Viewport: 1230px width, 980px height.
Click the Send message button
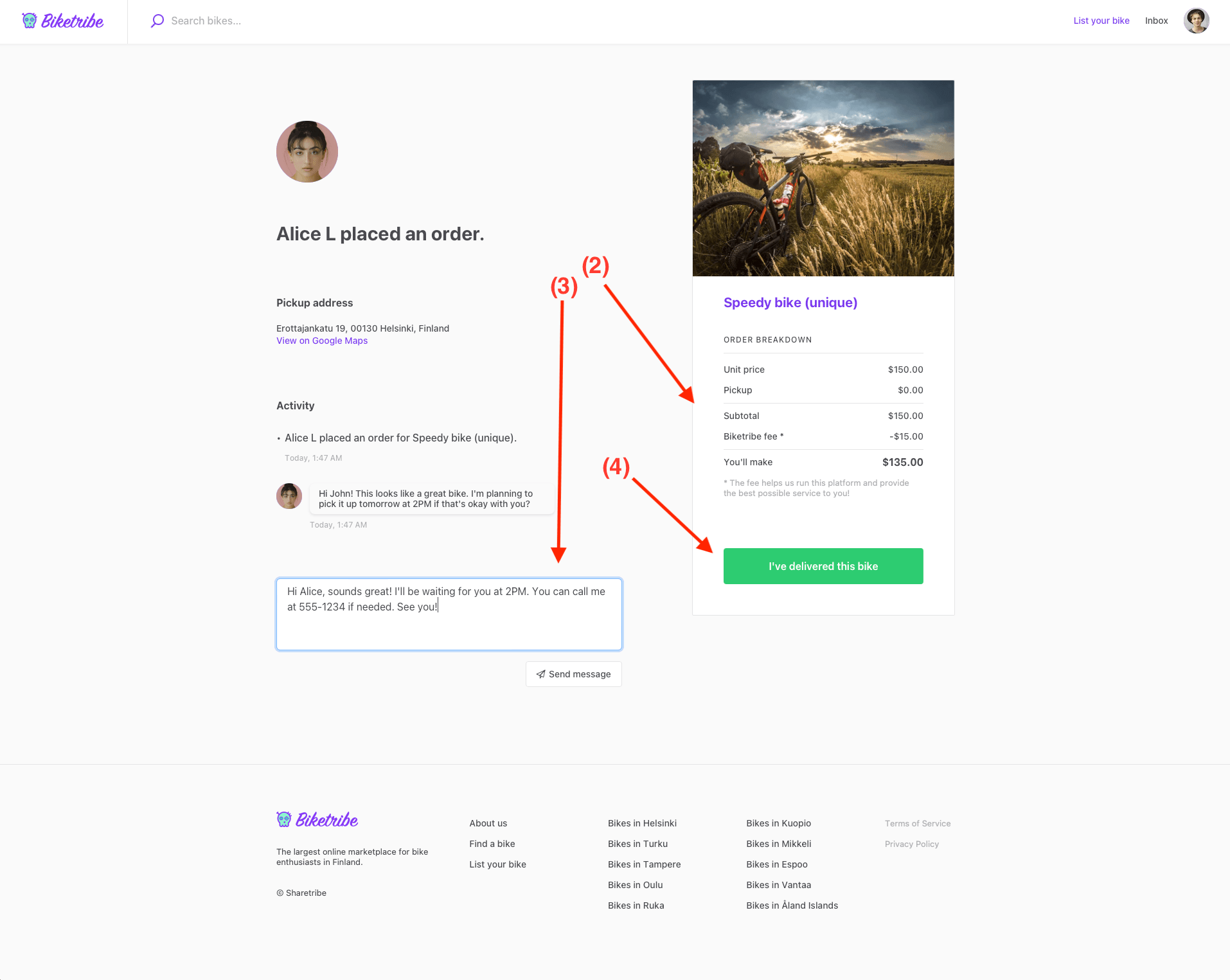[574, 674]
